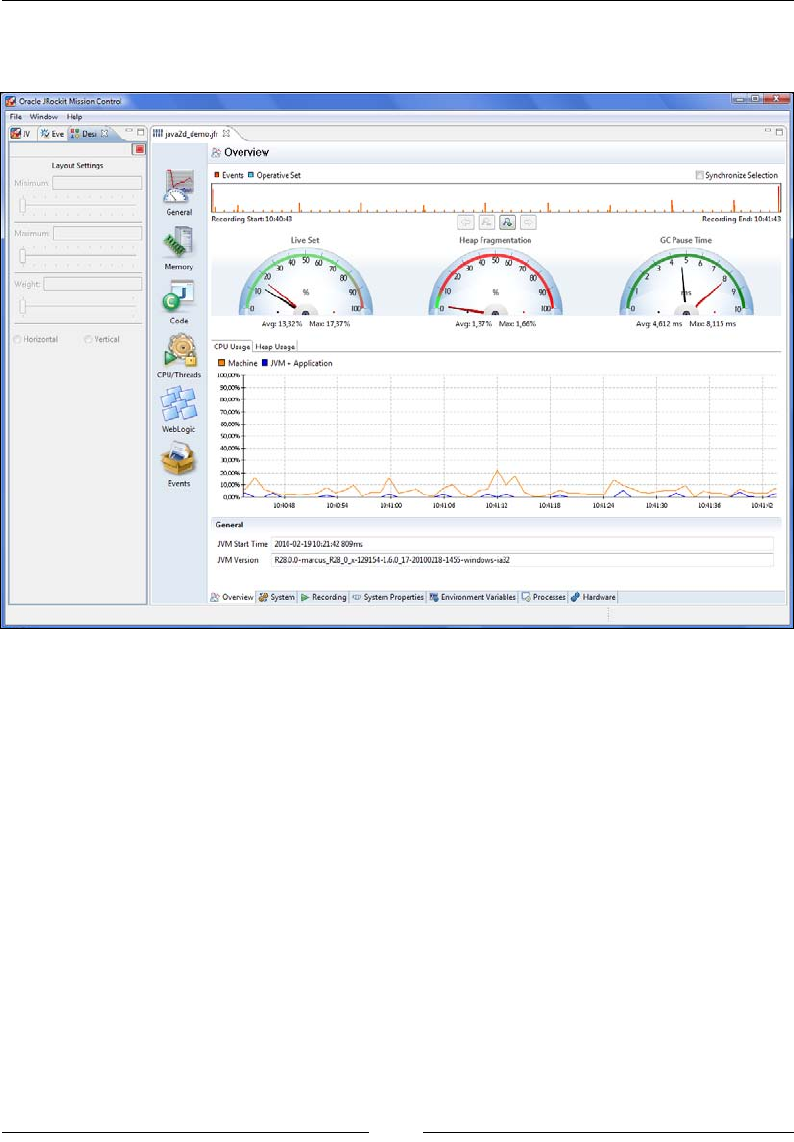Click the zoom in range button
This screenshot has width=794, height=1142.
coord(508,222)
